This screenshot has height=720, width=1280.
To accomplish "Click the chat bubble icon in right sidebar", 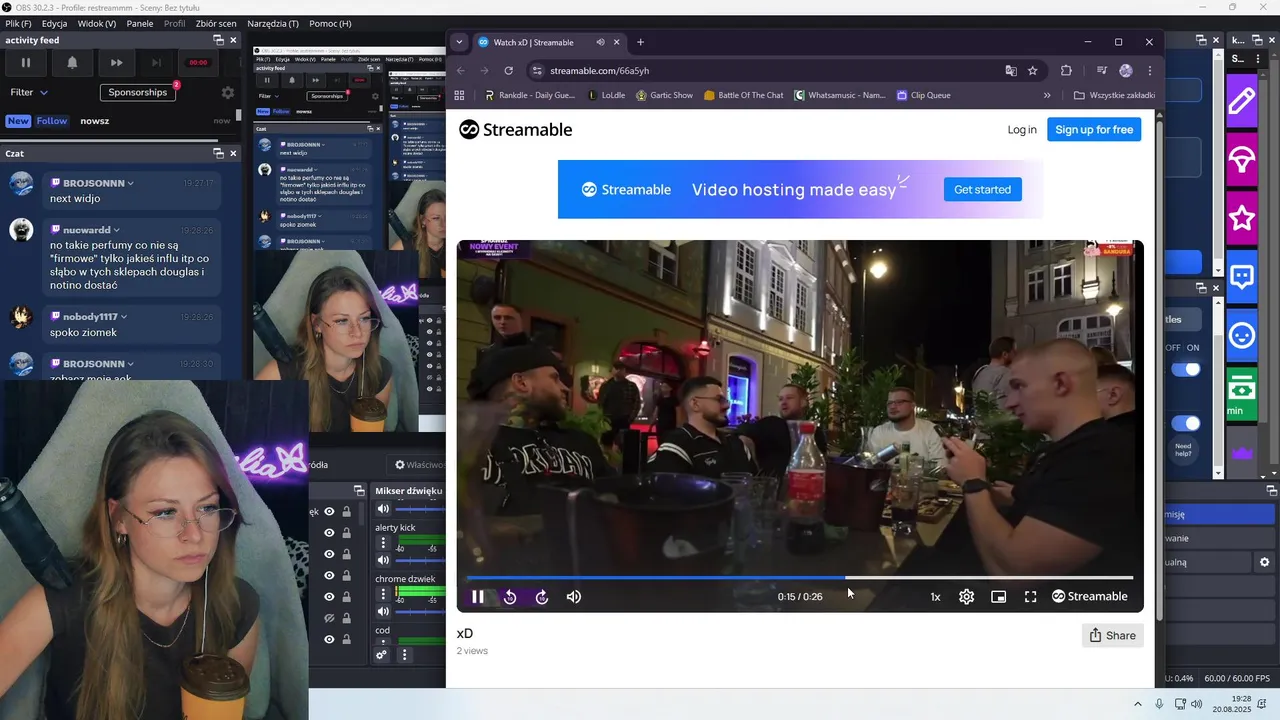I will tap(1242, 277).
